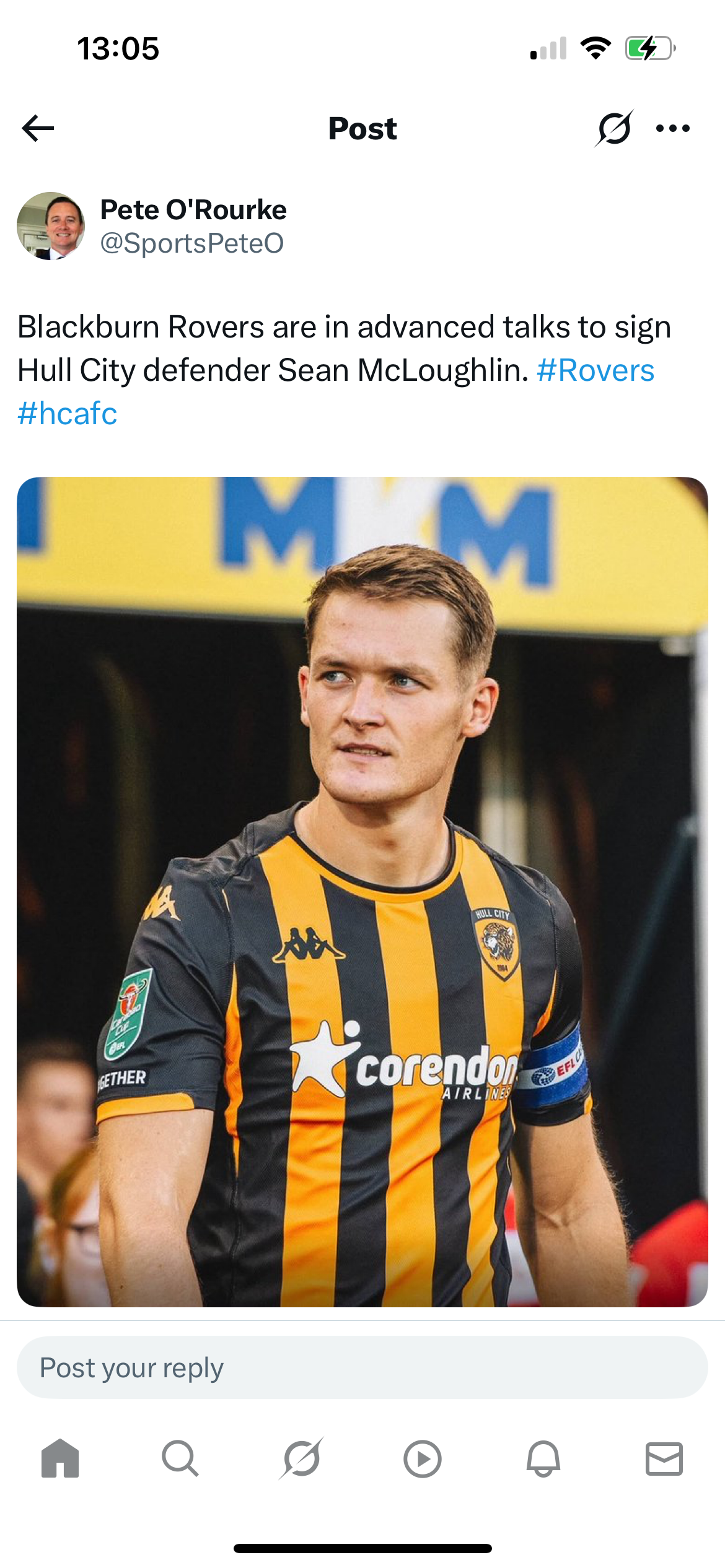Open the #Rovers hashtag
The height and width of the screenshot is (1568, 725).
(595, 370)
